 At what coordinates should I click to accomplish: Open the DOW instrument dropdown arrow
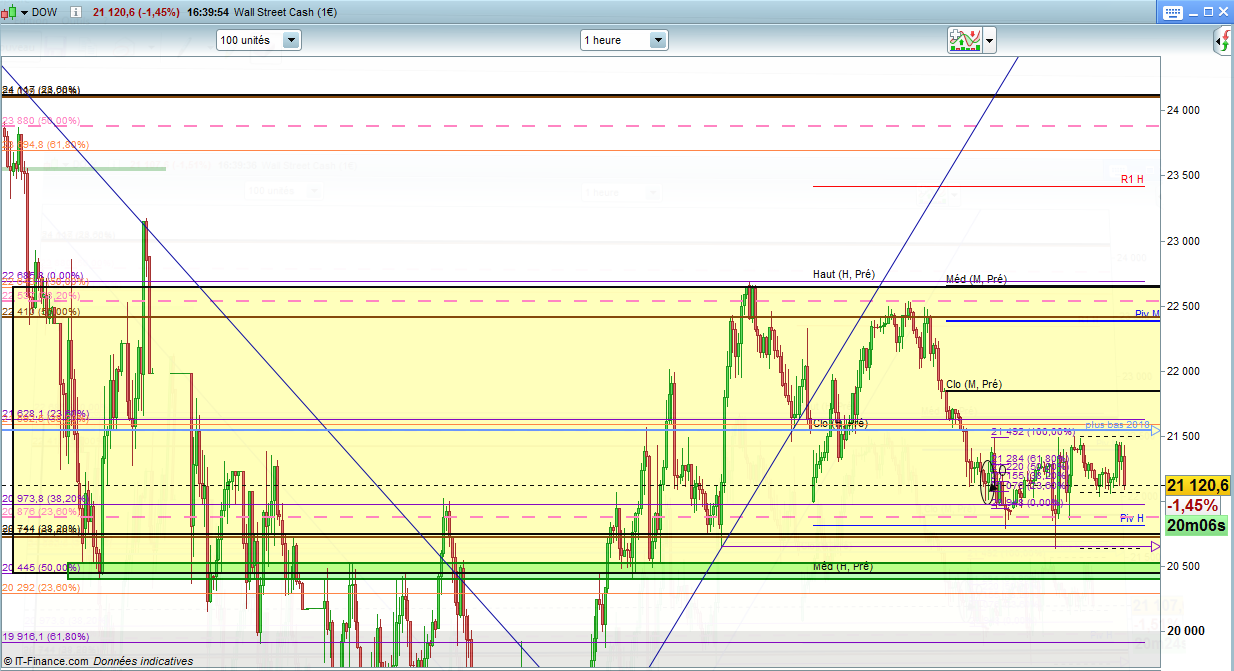24,13
